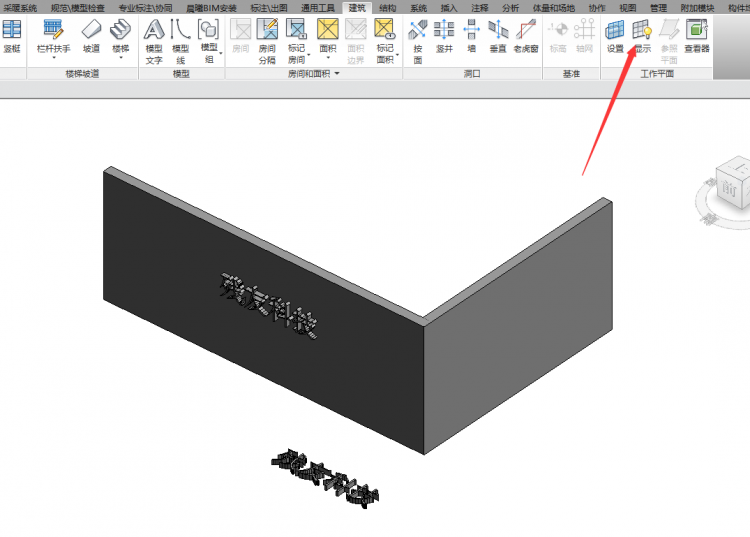This screenshot has height=537, width=750.
Task: Choose the 老虎窗 dormer opening tool
Action: 526,36
